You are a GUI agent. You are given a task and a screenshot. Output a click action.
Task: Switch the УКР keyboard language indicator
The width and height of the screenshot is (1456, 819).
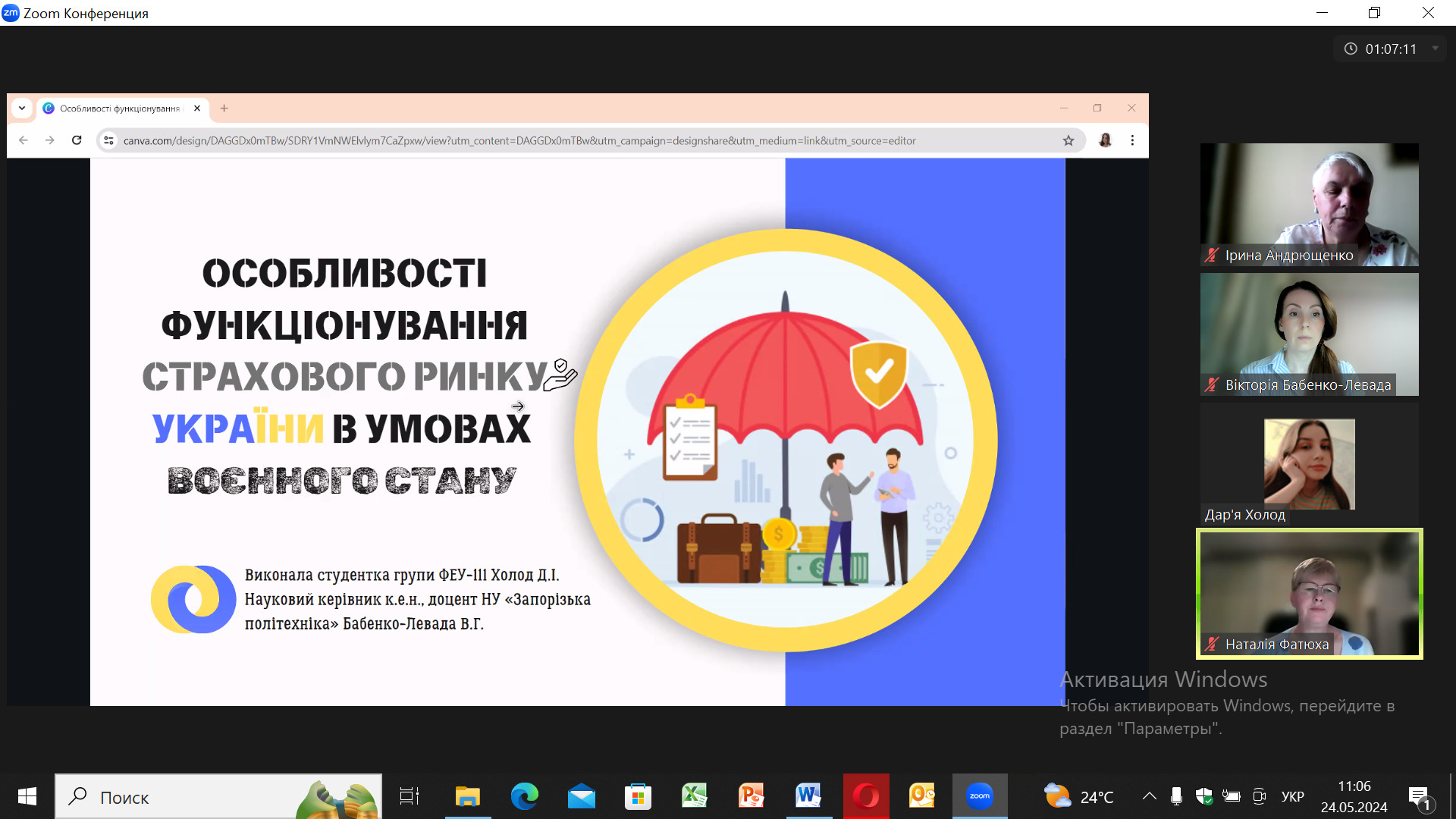click(x=1292, y=796)
